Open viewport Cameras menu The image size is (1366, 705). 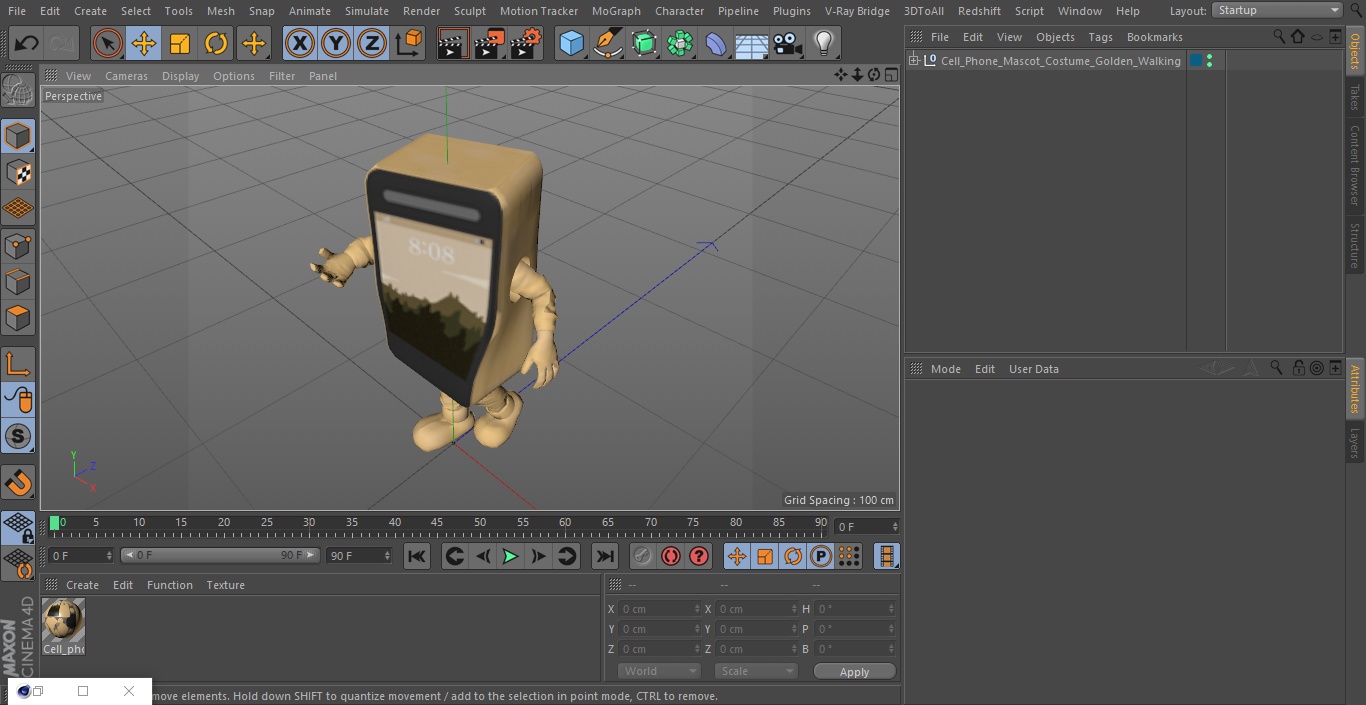click(126, 76)
